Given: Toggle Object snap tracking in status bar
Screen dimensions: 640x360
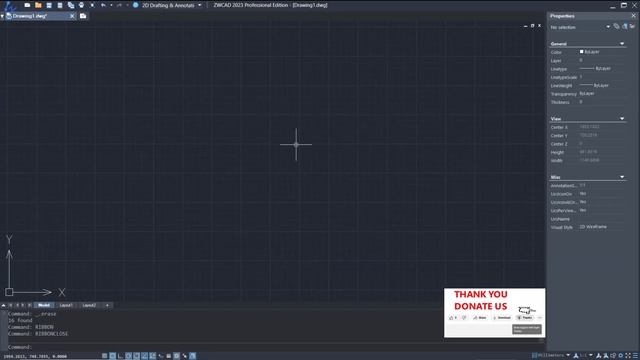Looking at the screenshot, I should (x=144, y=356).
